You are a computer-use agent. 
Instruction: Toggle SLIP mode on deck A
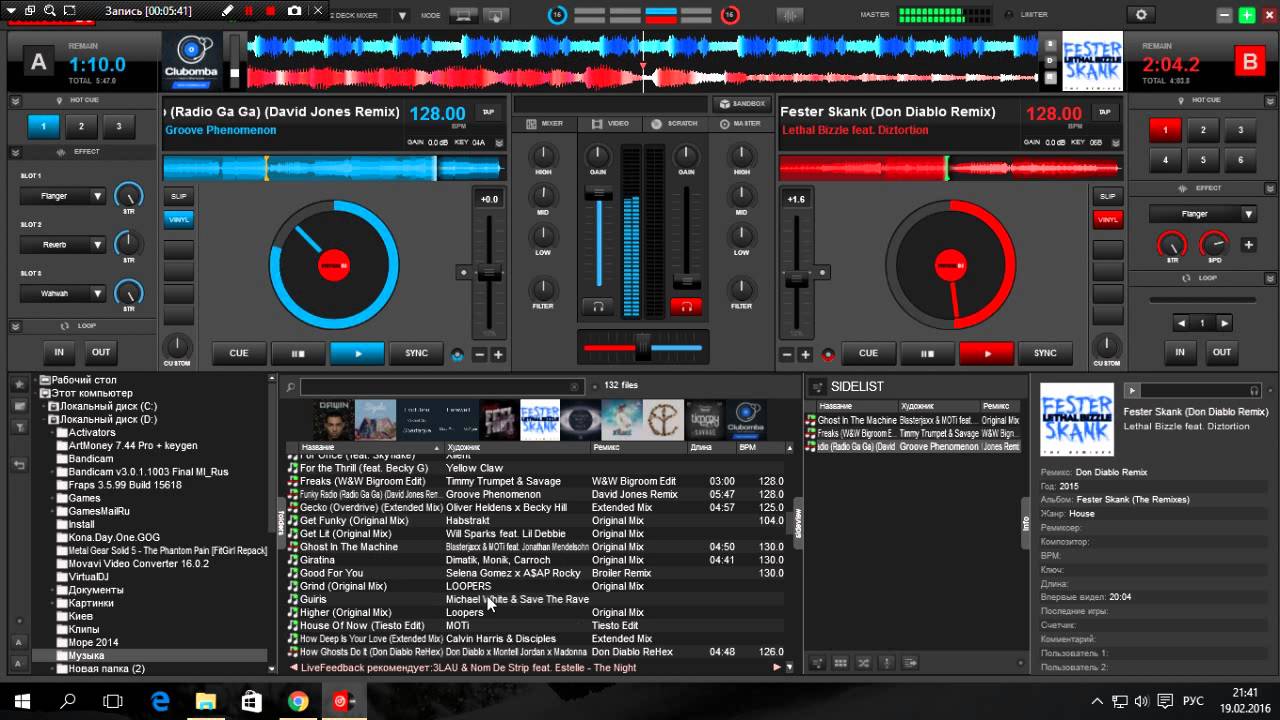(x=179, y=197)
